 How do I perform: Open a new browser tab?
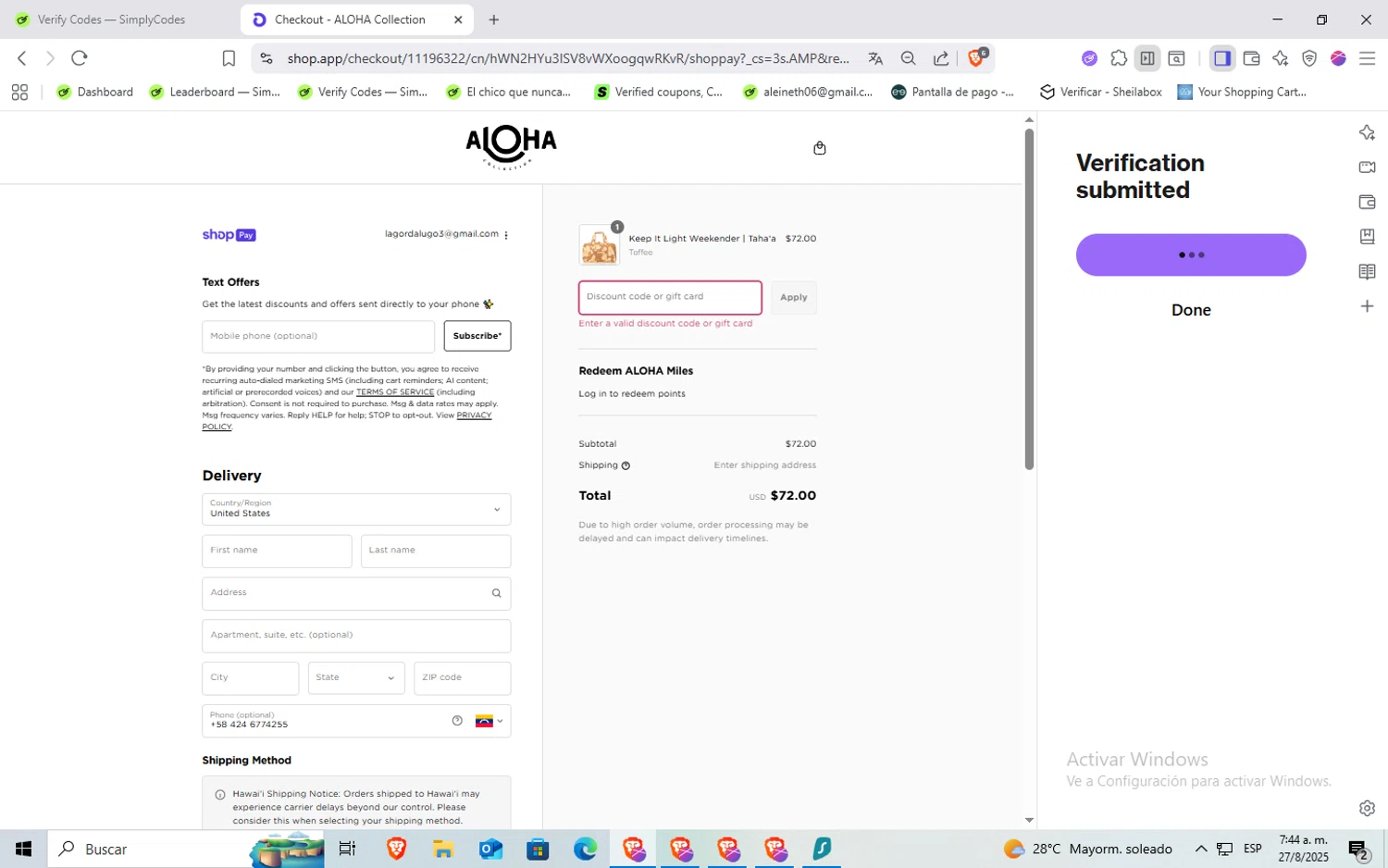pos(494,19)
